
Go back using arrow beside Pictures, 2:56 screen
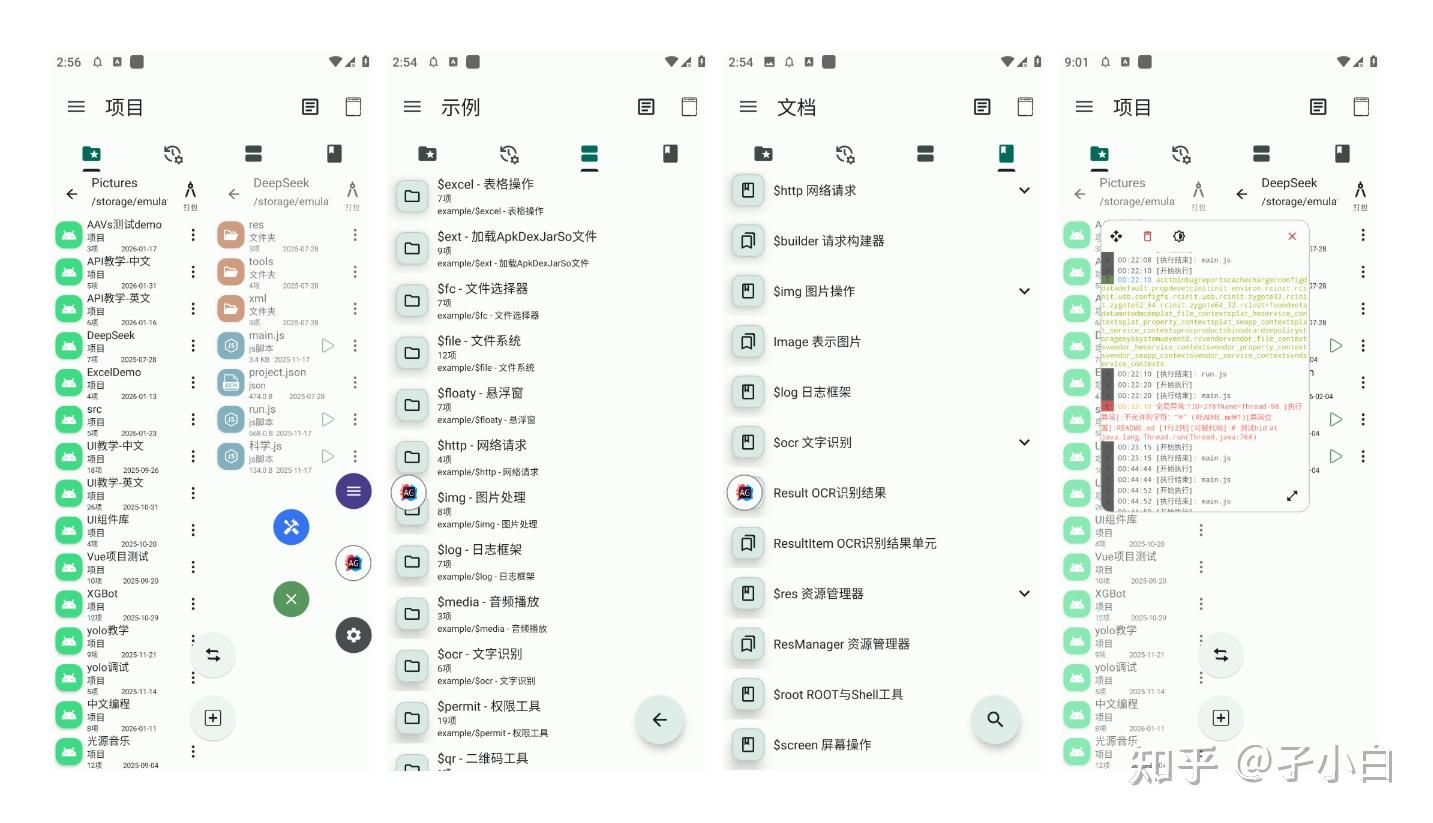click(x=71, y=194)
